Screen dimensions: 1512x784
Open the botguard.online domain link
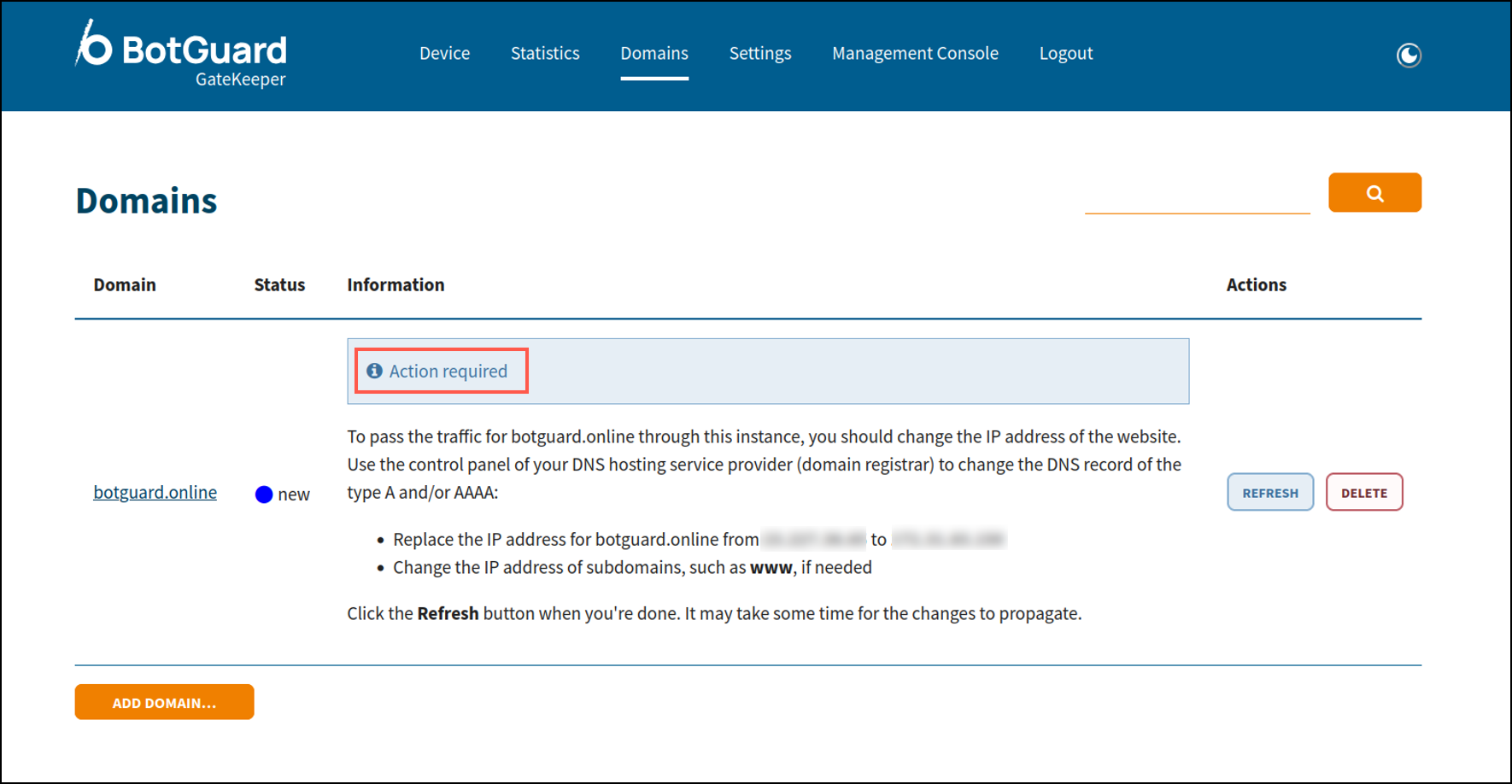click(155, 492)
